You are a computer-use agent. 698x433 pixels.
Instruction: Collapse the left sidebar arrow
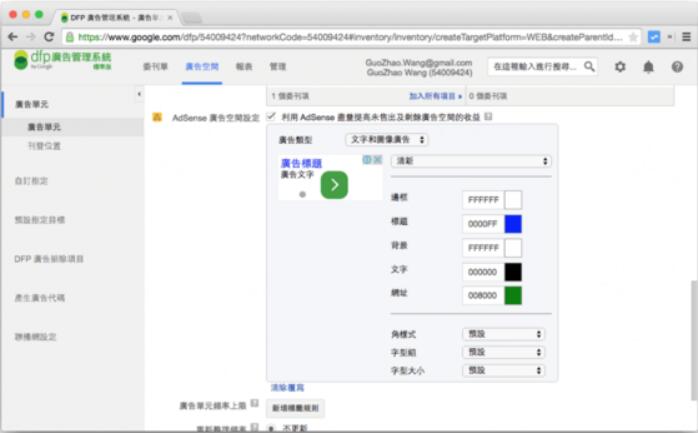tap(138, 95)
